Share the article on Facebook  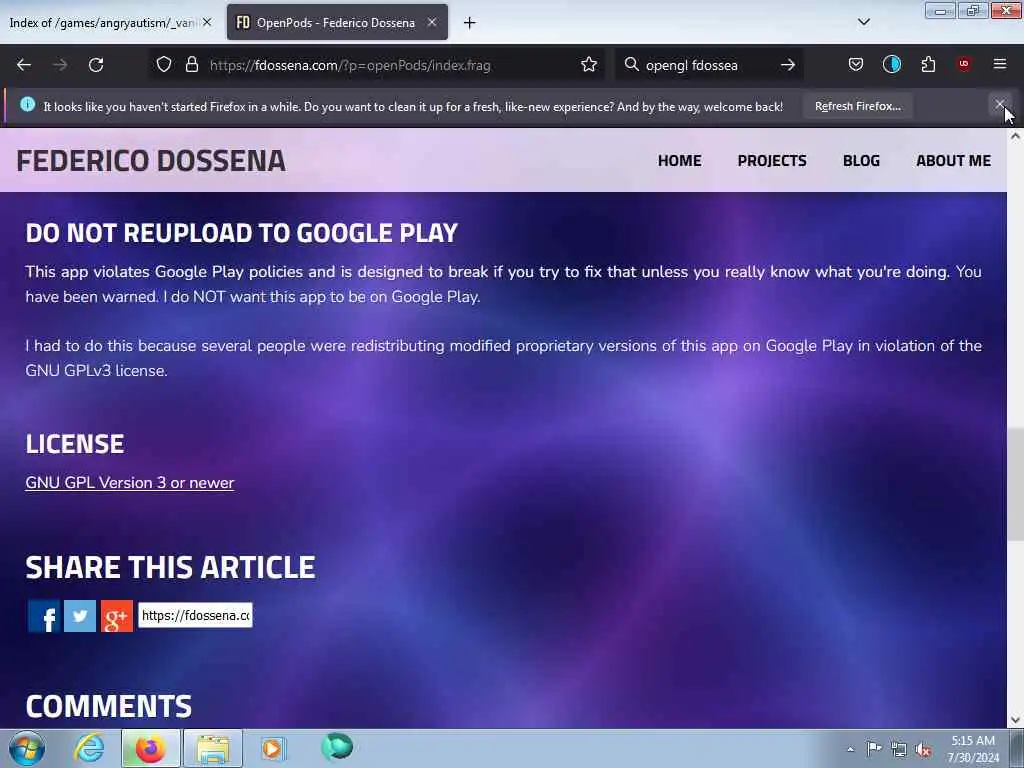(44, 616)
